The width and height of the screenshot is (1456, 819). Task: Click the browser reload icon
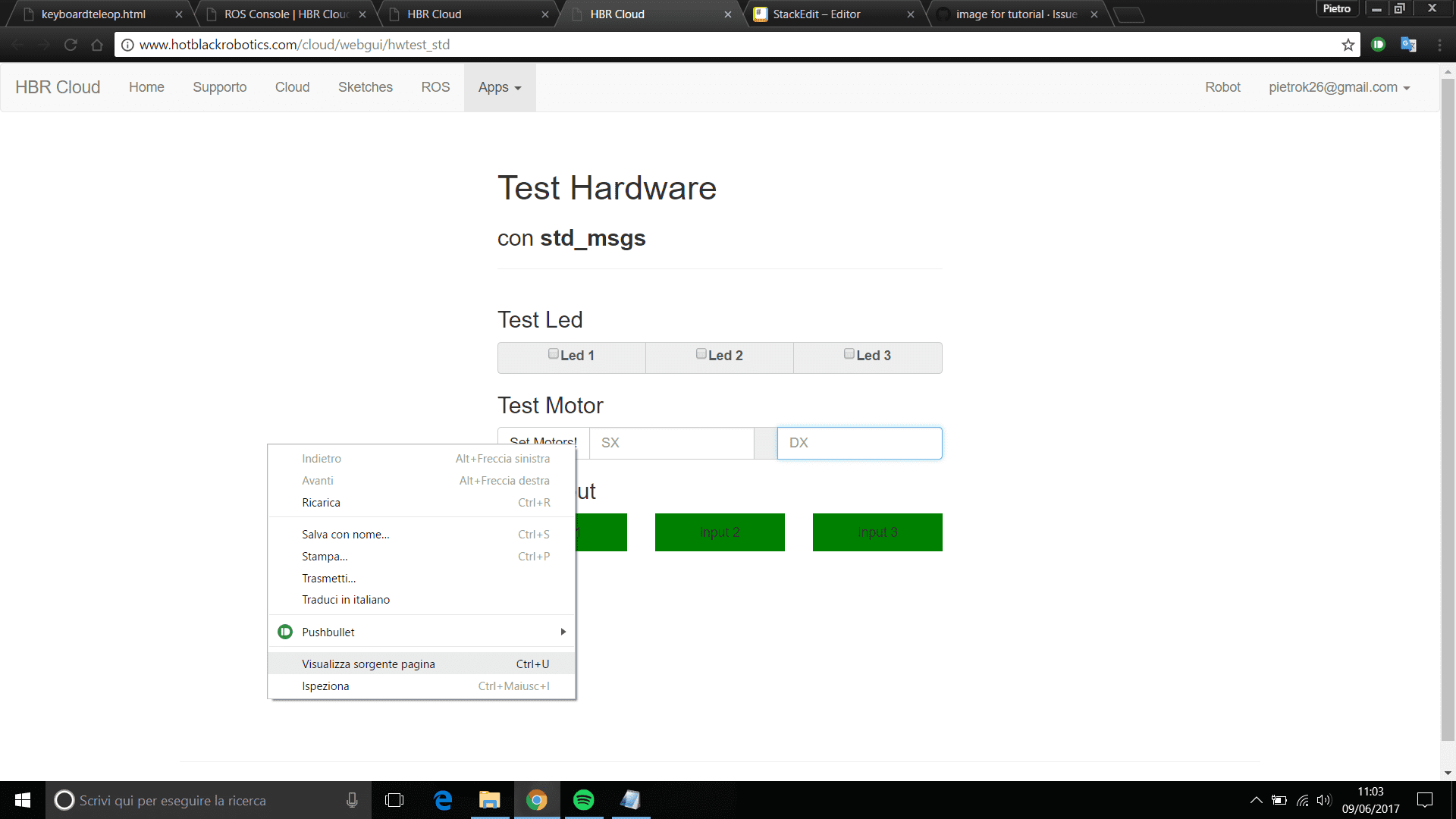tap(71, 45)
